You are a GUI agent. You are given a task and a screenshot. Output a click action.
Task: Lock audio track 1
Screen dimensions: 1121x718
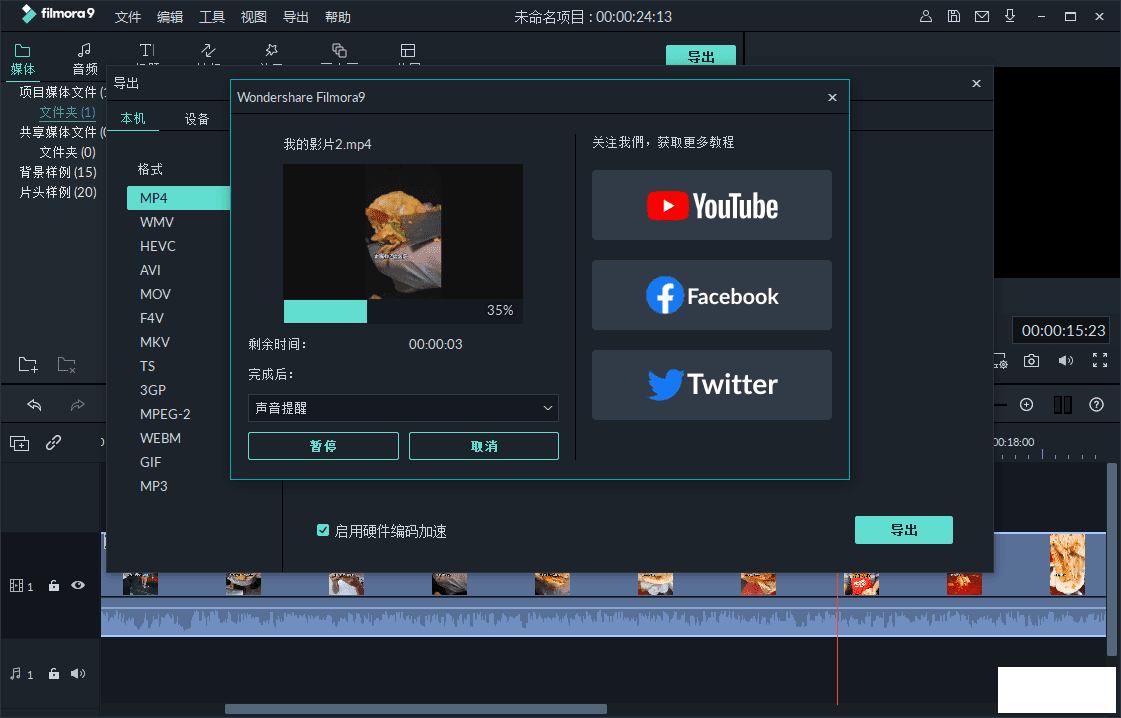point(54,674)
